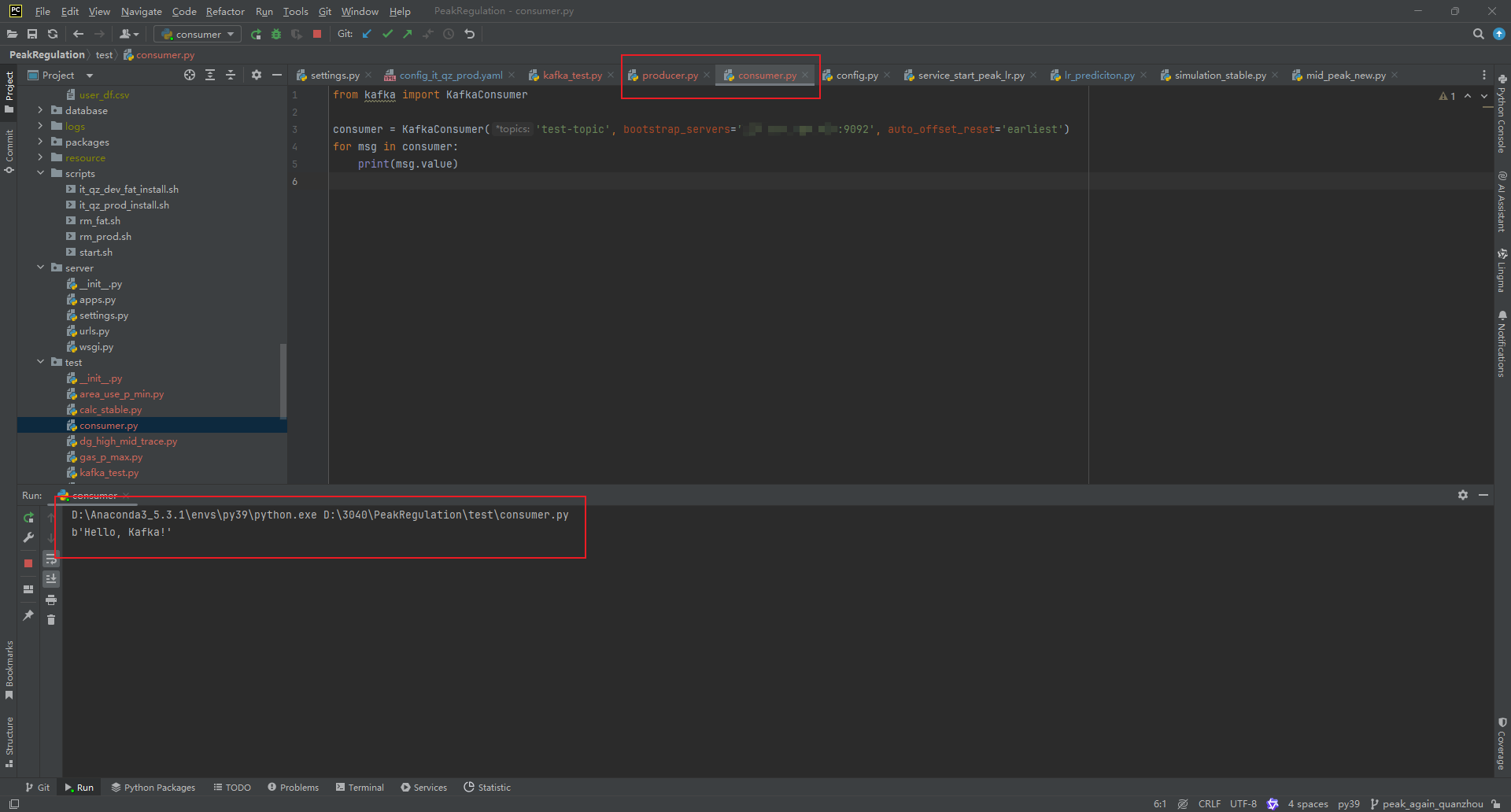1511x812 pixels.
Task: Click the Project tree vertical scrollbar
Action: (x=283, y=382)
